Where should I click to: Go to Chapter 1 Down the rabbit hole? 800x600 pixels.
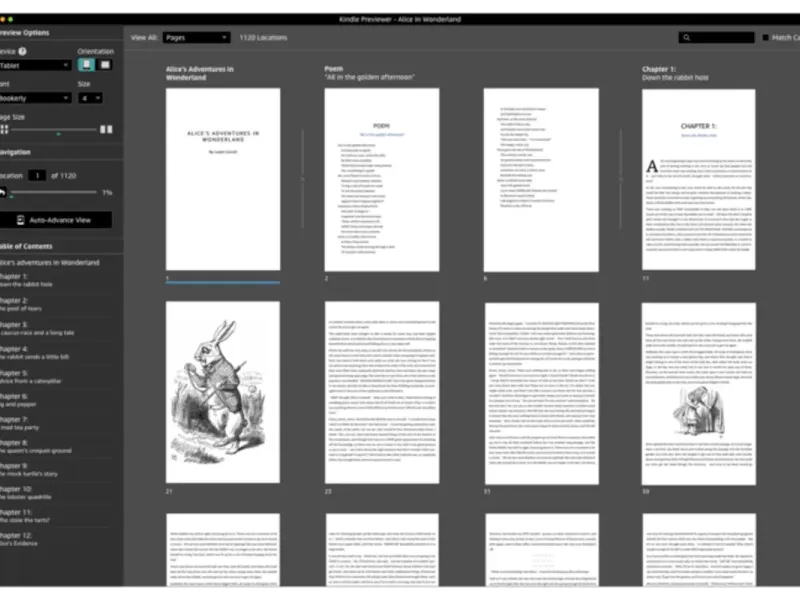[x=27, y=280]
